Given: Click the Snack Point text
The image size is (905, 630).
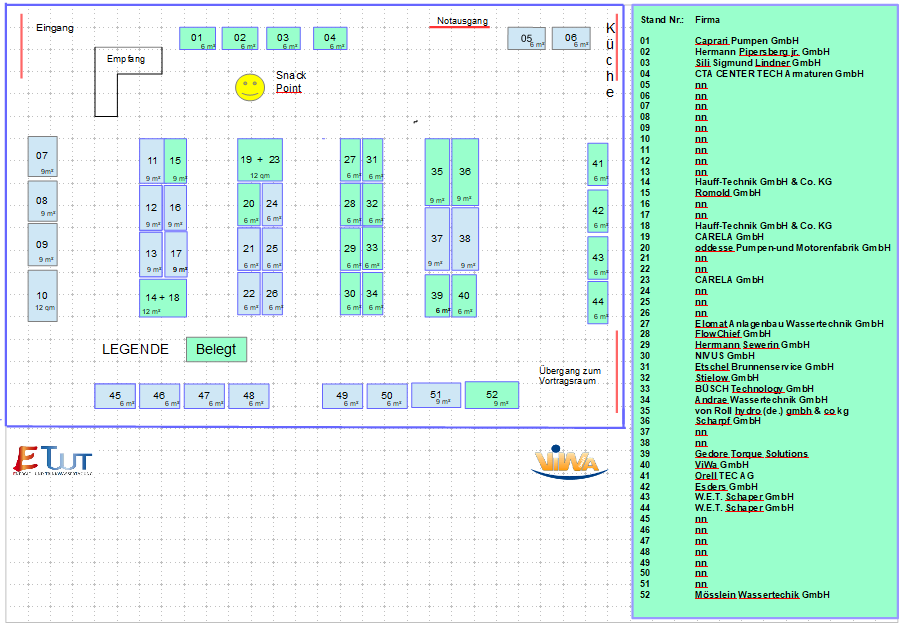Looking at the screenshot, I should tap(291, 82).
